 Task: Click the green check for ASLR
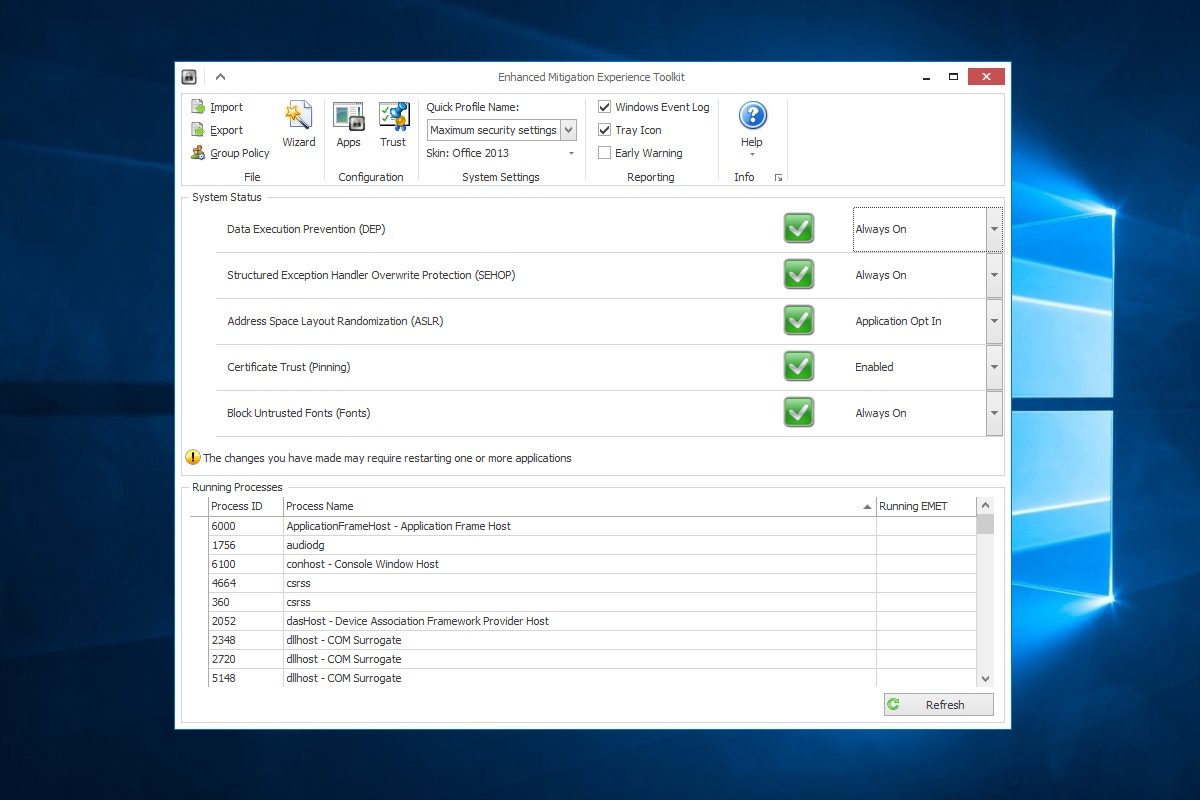[x=798, y=321]
